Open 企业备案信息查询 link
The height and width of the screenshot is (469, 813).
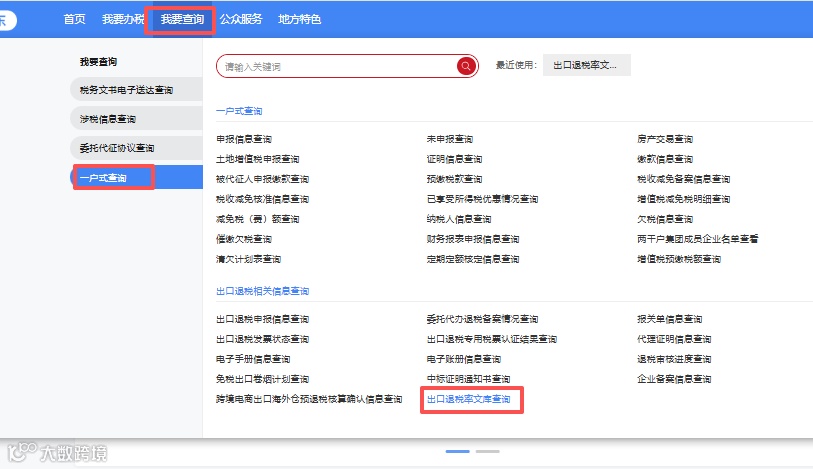[x=674, y=379]
